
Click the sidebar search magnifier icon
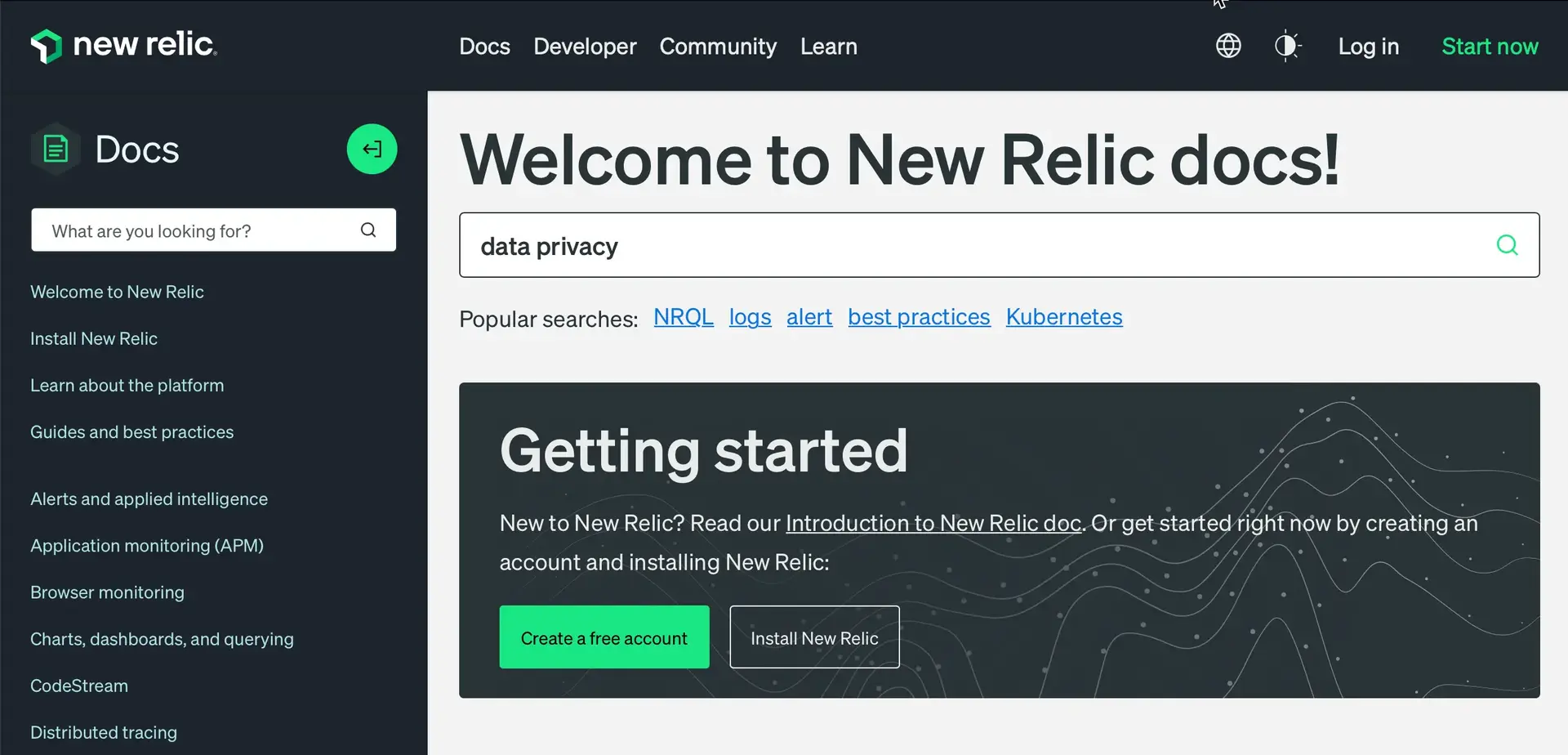point(368,230)
